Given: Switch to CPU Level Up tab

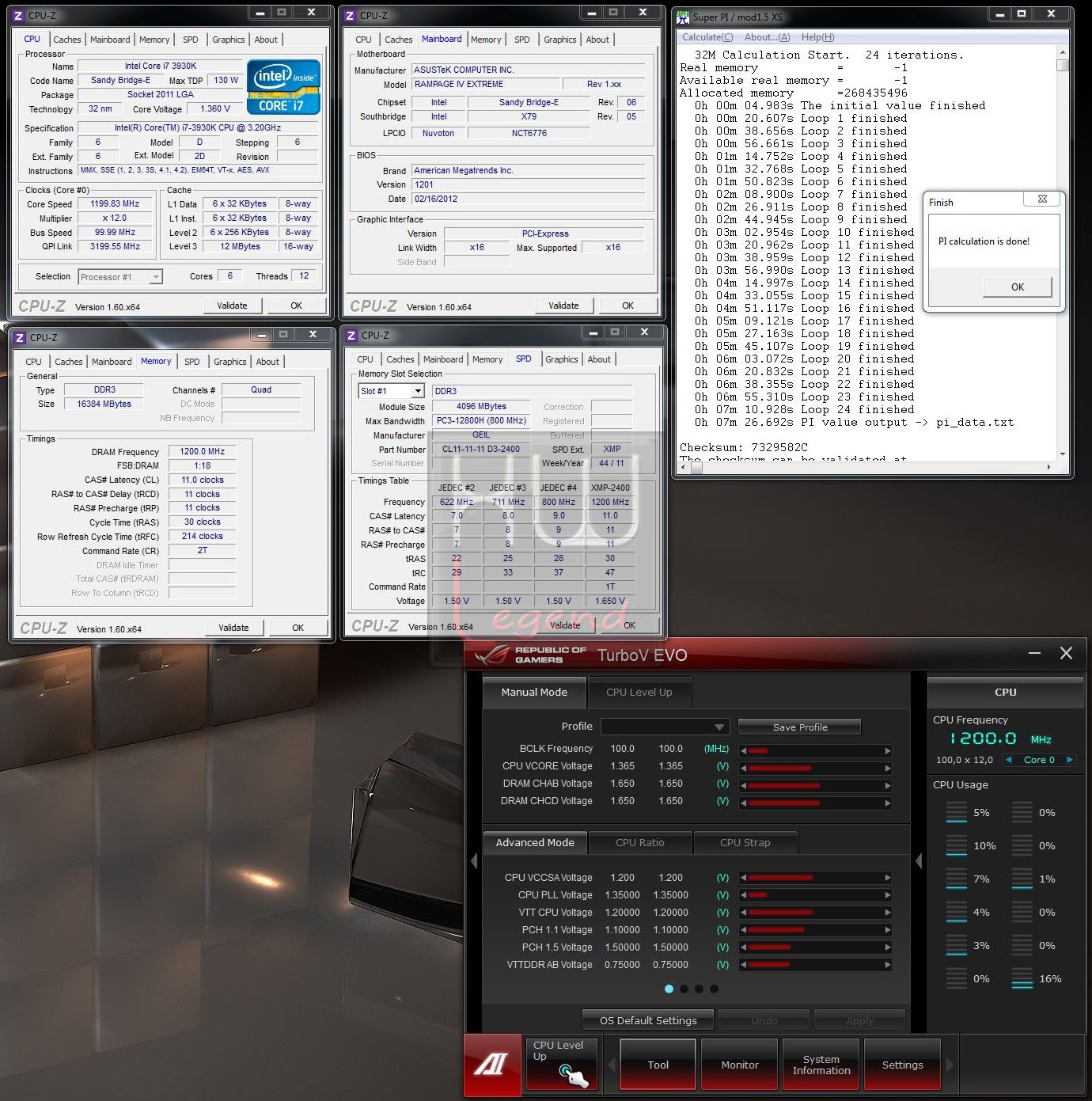Looking at the screenshot, I should tap(639, 692).
